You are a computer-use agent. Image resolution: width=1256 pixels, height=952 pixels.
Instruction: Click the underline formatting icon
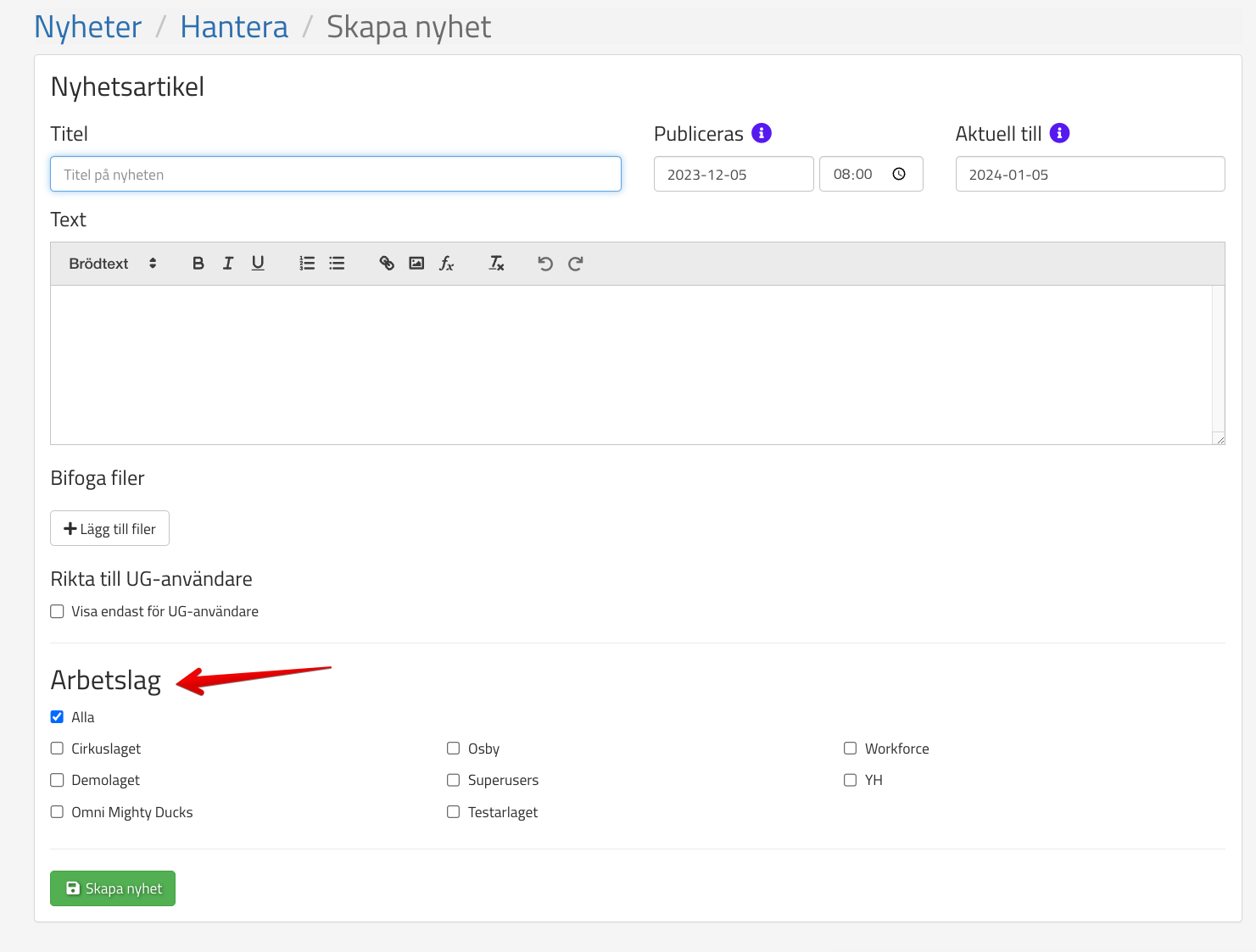tap(258, 264)
